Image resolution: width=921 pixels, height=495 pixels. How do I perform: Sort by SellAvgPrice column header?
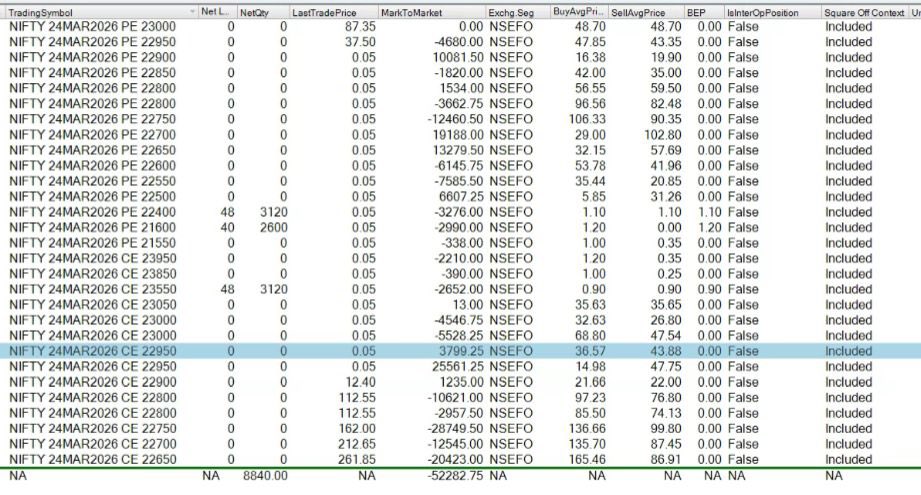pos(638,12)
